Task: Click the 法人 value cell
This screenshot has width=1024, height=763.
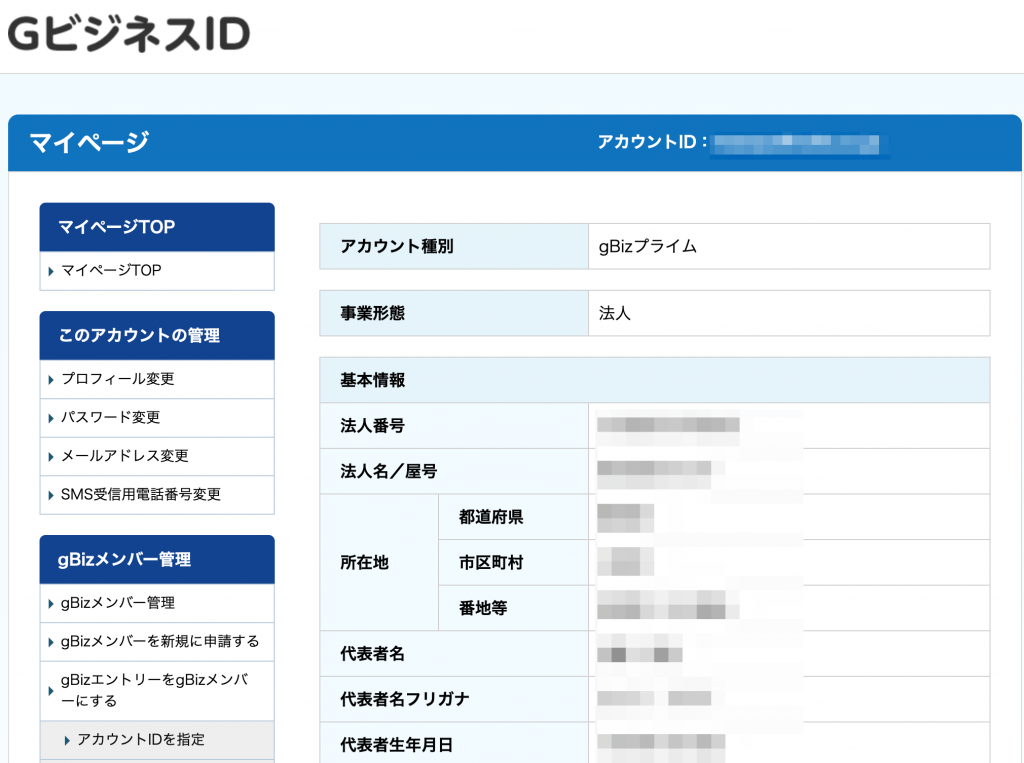Action: (x=789, y=313)
